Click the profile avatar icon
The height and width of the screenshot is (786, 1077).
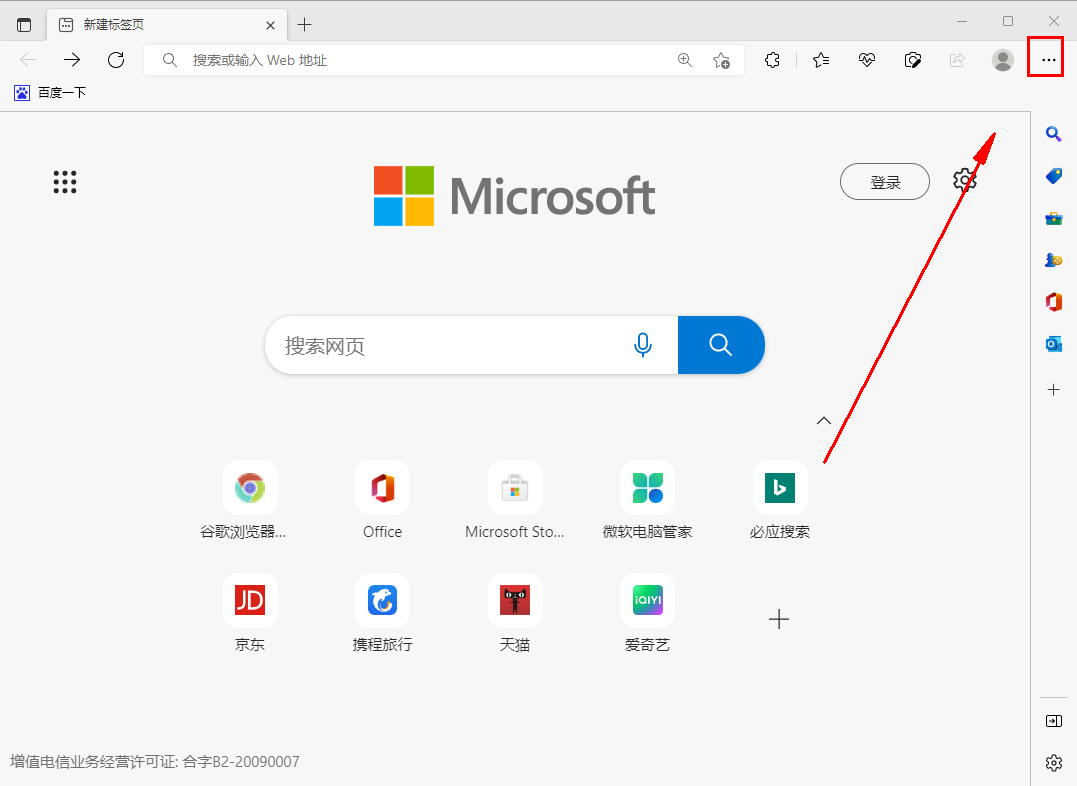pyautogui.click(x=1002, y=60)
